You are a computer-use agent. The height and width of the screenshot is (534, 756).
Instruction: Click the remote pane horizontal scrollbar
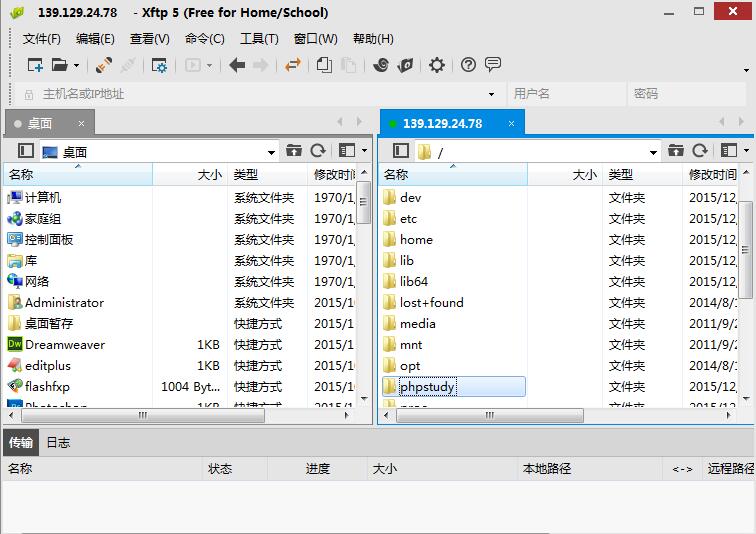point(489,415)
